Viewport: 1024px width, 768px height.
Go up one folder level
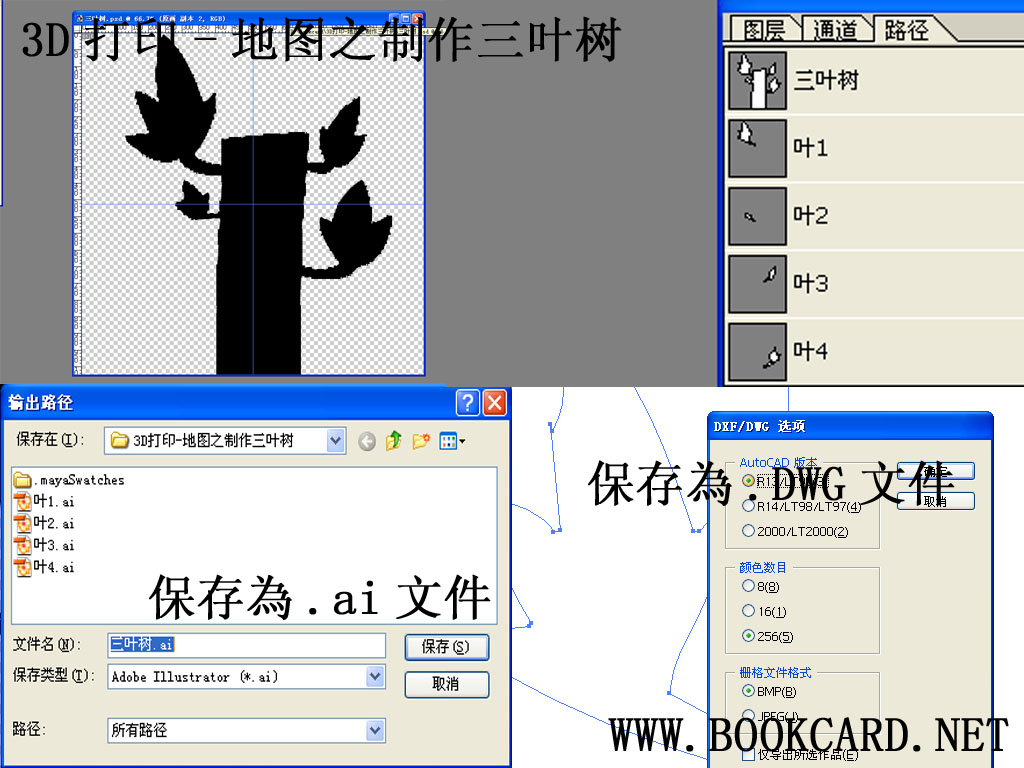click(x=394, y=441)
